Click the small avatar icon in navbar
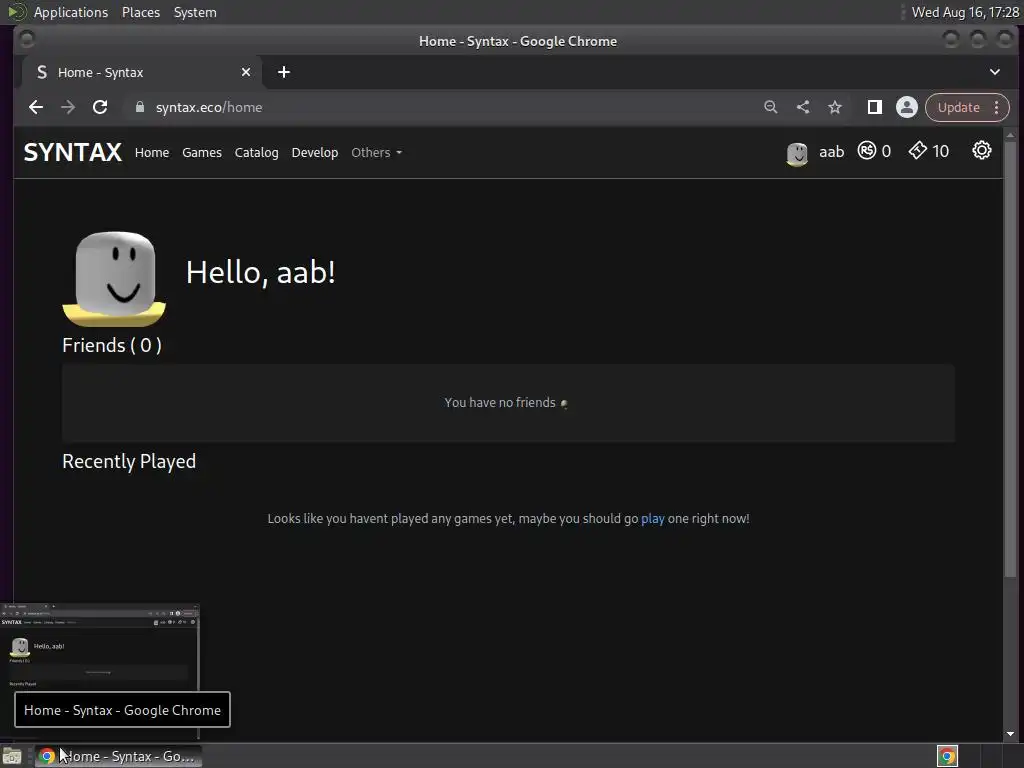 797,153
